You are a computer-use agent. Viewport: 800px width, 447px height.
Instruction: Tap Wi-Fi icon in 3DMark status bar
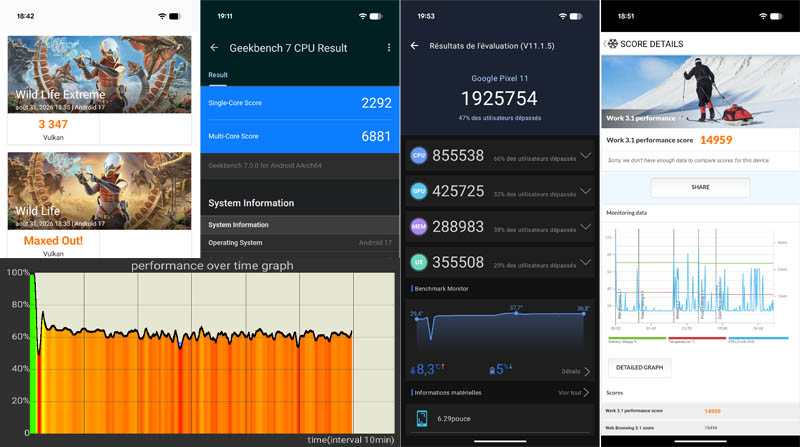pyautogui.click(x=162, y=16)
